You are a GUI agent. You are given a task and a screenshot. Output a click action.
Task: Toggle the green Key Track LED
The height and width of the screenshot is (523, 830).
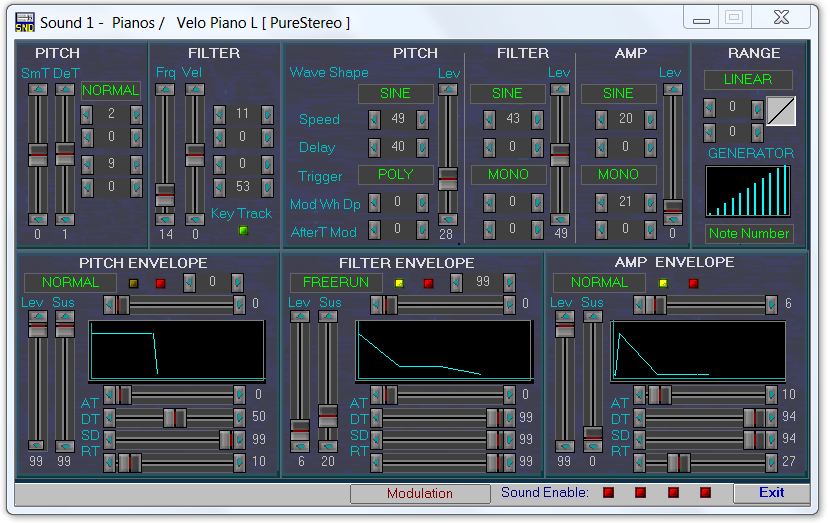[241, 231]
